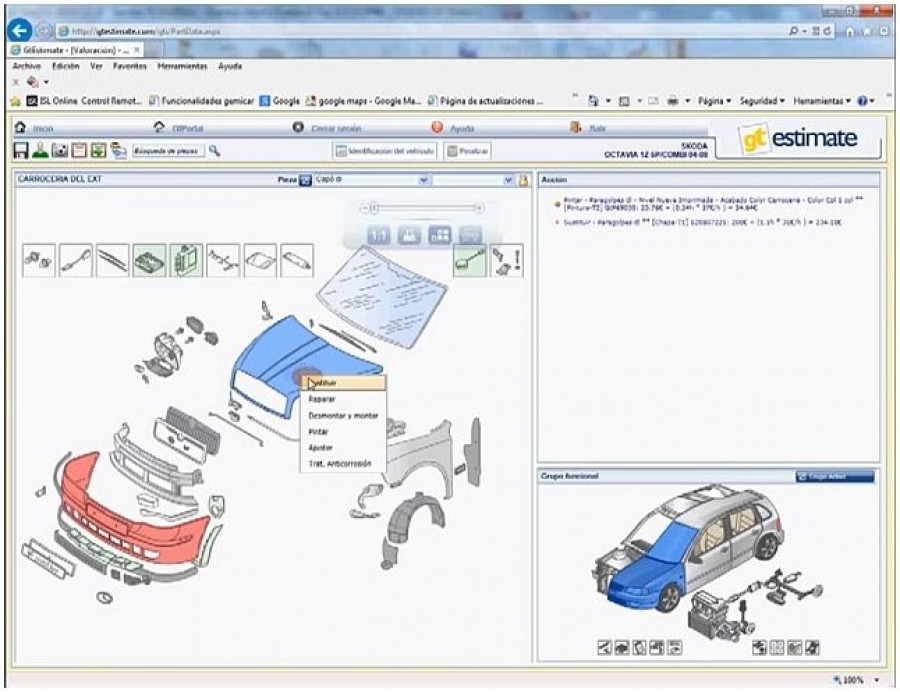The height and width of the screenshot is (692, 900).
Task: Click the magnifier icon beside parts search box
Action: (214, 150)
